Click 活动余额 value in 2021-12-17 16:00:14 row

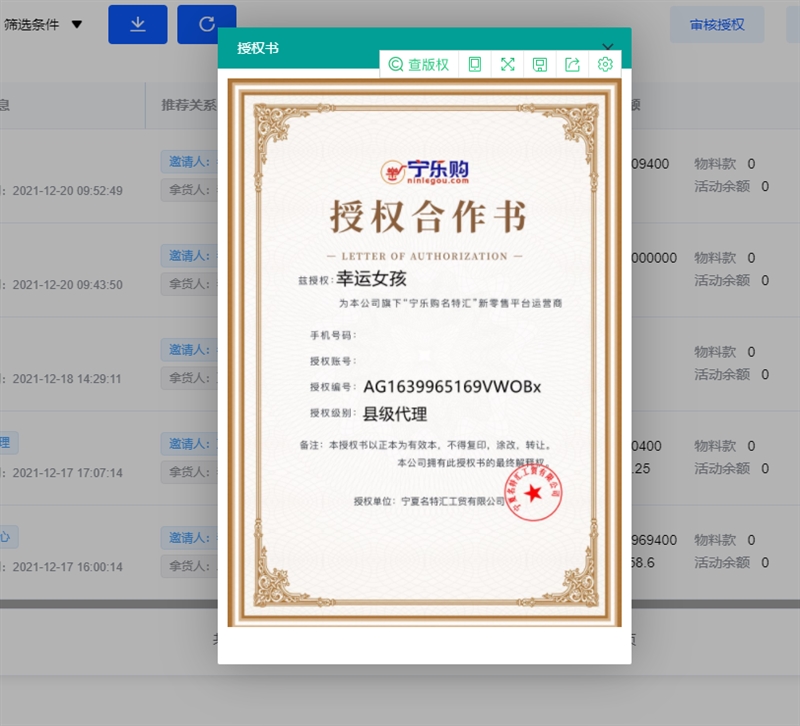coord(765,563)
